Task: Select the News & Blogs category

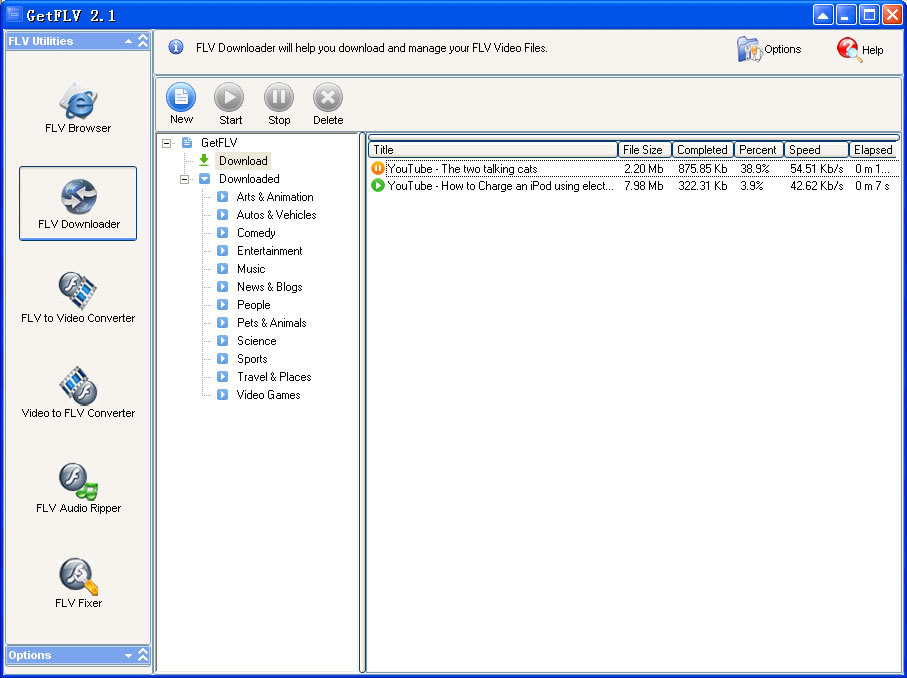Action: click(270, 286)
